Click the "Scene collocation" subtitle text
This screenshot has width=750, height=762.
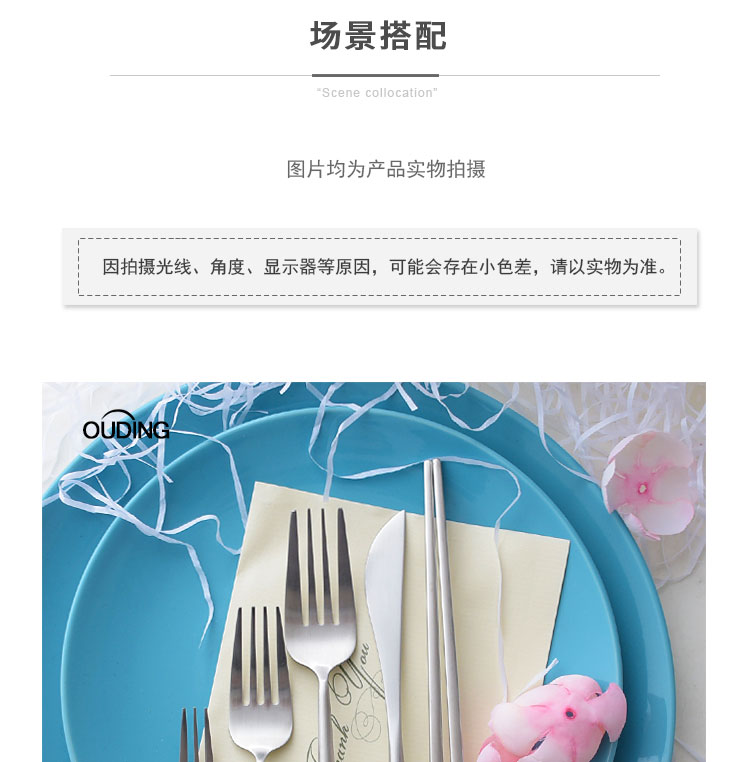(x=377, y=93)
